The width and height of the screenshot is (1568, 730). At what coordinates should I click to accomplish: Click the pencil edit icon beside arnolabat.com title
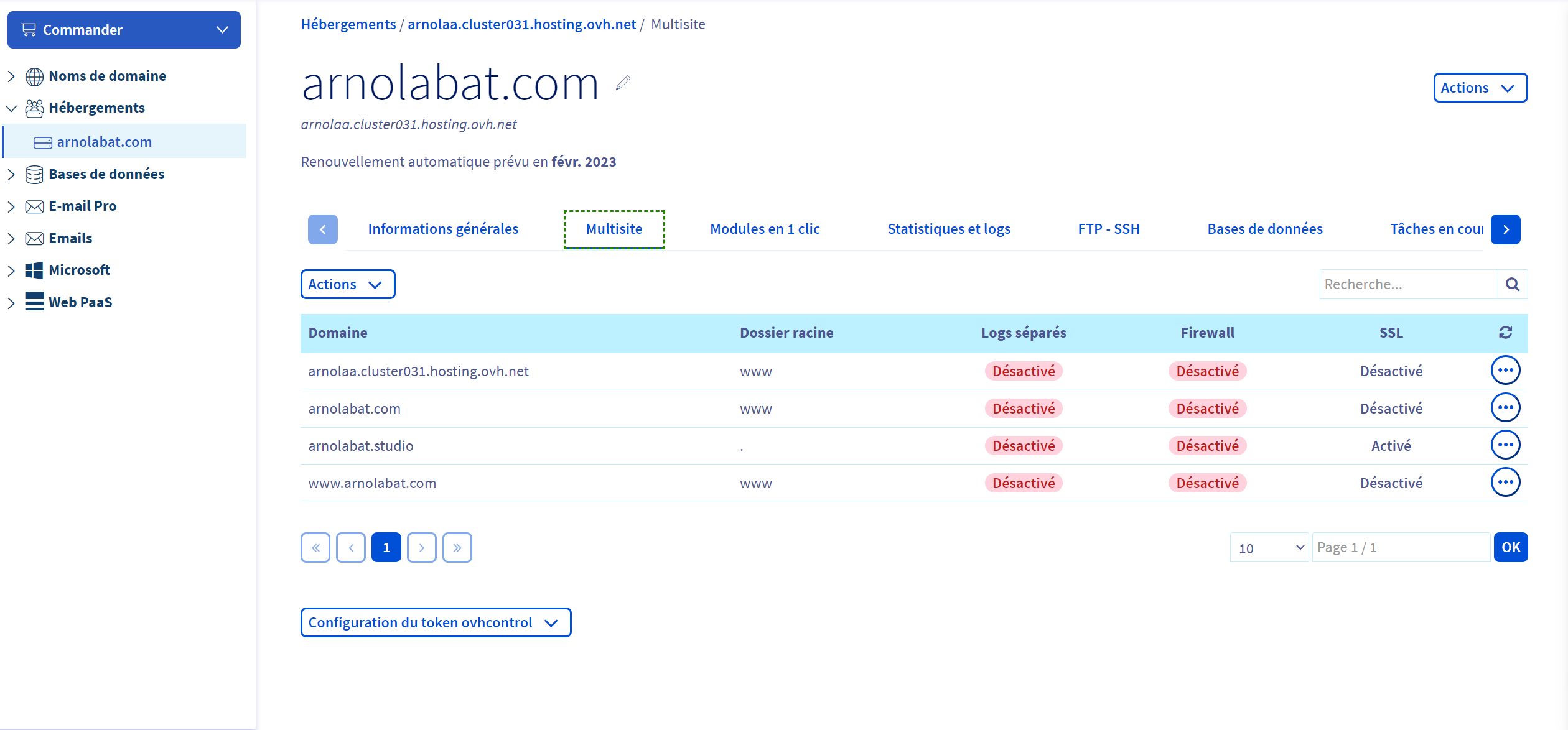click(x=623, y=83)
